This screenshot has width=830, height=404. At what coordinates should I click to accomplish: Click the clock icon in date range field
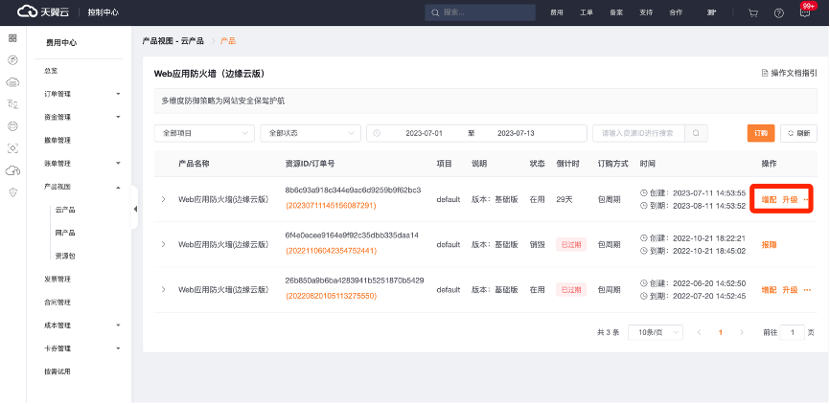(x=377, y=133)
